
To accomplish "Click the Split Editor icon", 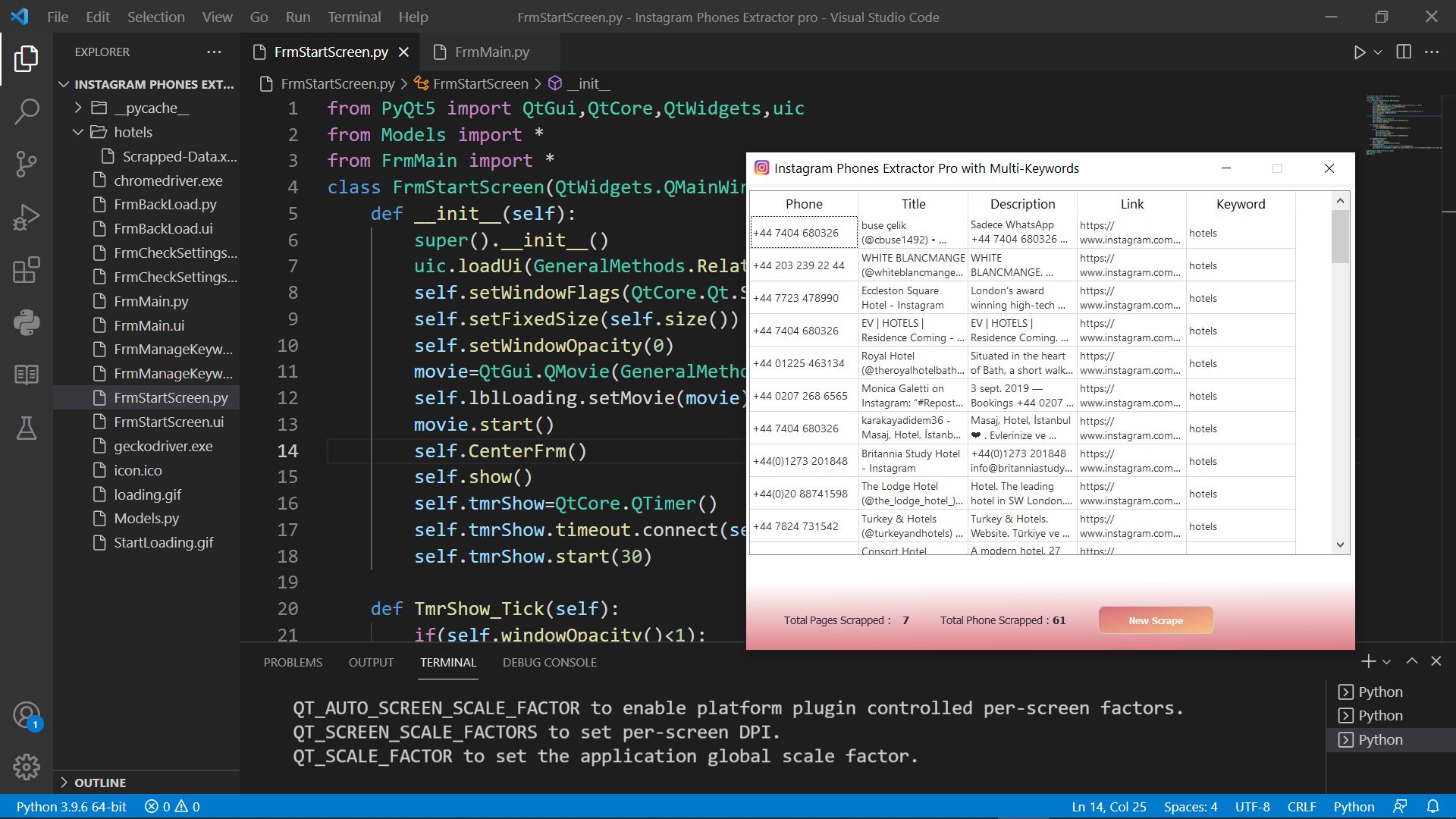I will click(1404, 52).
